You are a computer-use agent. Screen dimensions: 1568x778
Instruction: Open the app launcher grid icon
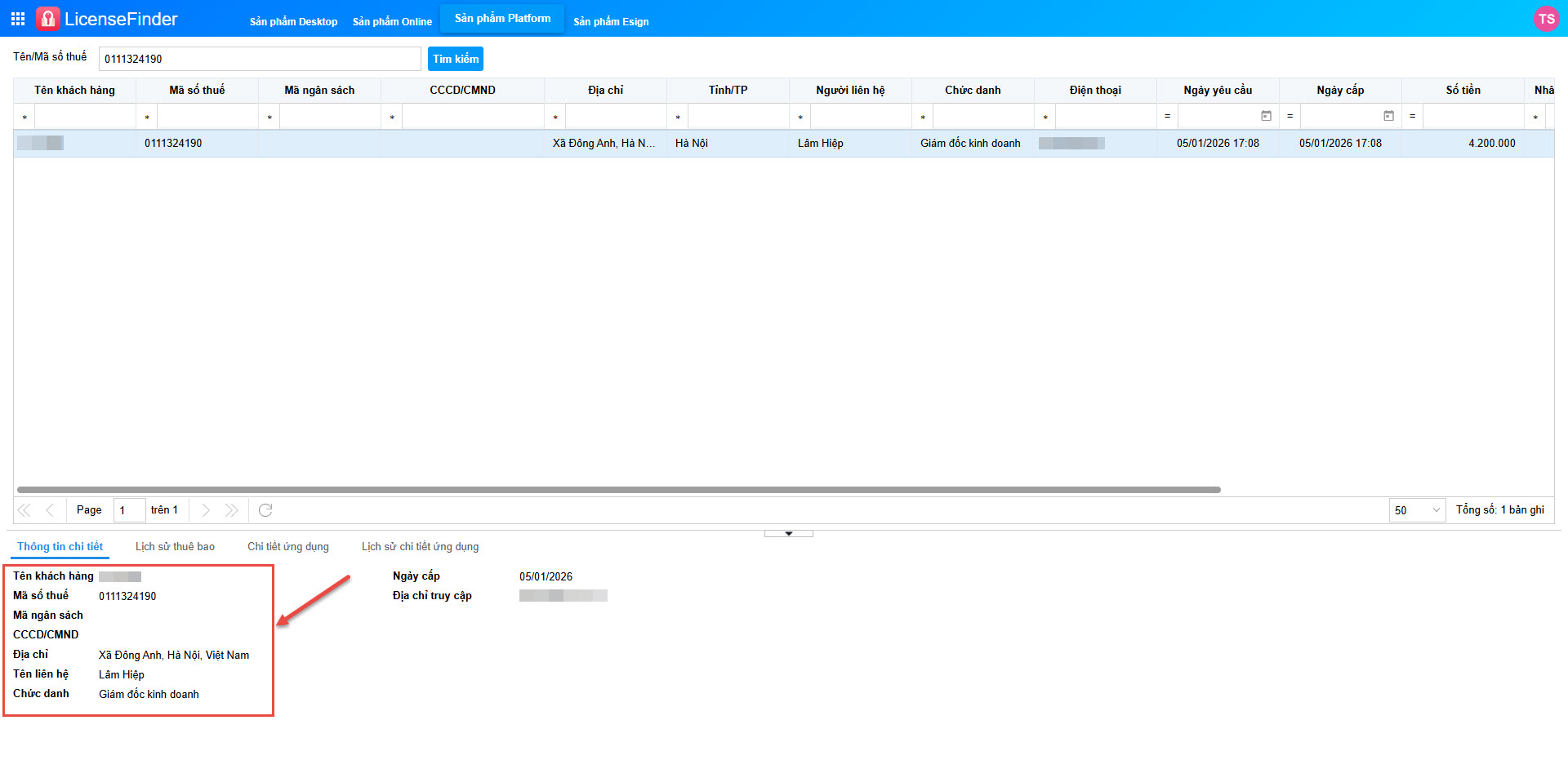[x=18, y=19]
